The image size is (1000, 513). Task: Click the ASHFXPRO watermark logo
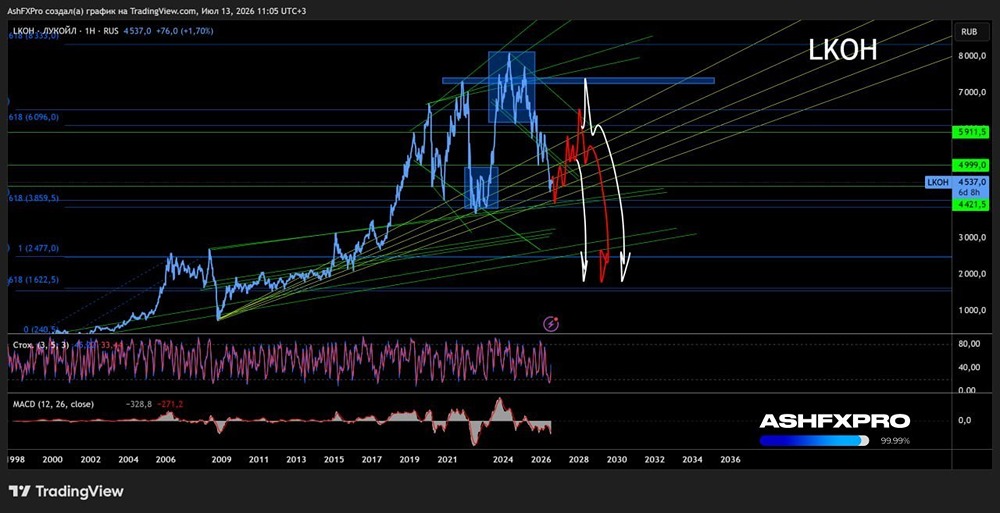pos(834,421)
